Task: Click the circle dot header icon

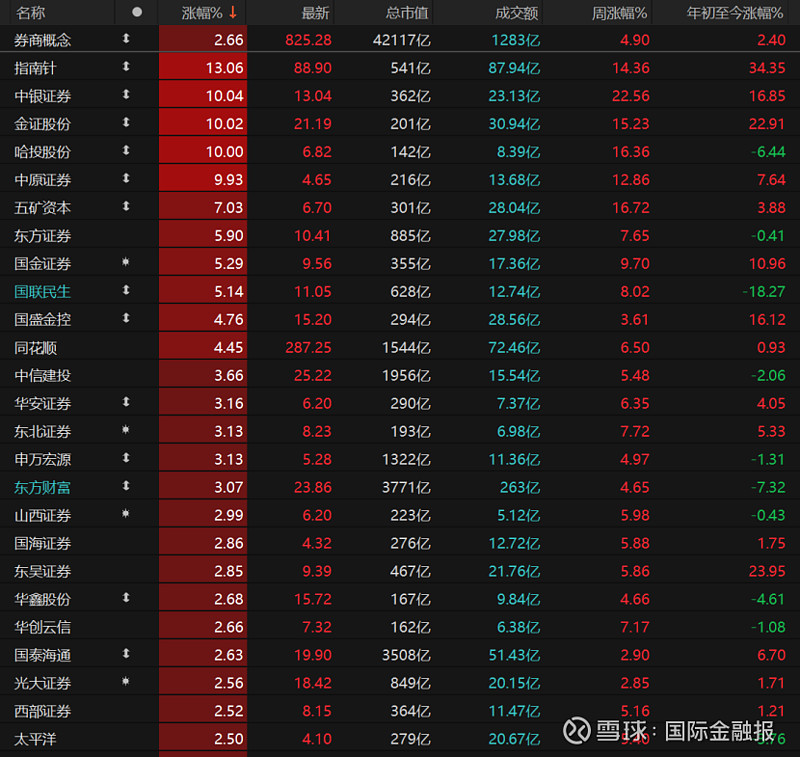Action: tap(137, 12)
